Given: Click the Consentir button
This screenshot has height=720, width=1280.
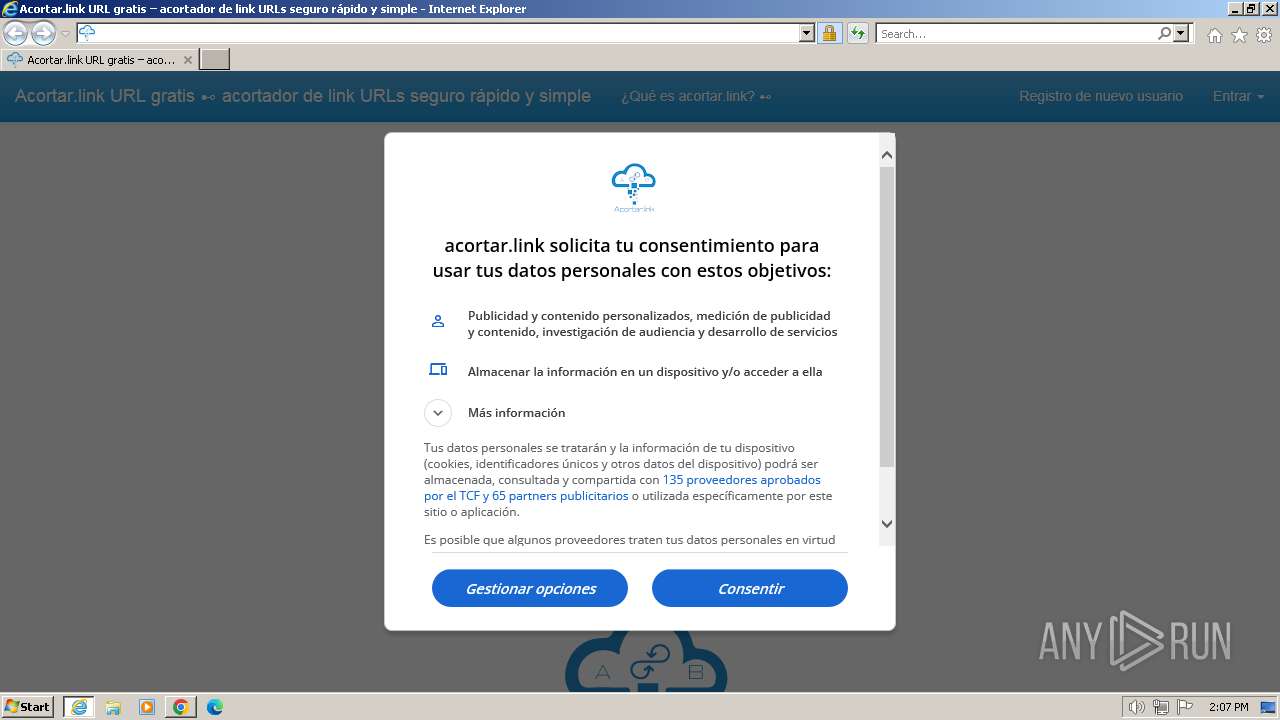Looking at the screenshot, I should 750,588.
